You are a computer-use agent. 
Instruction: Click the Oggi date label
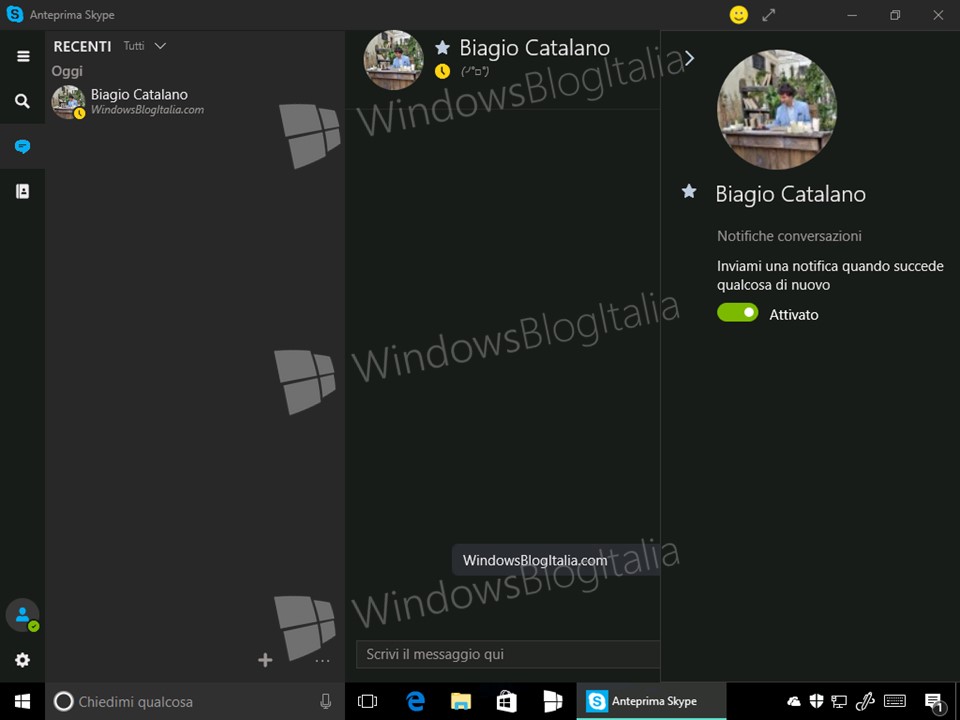point(67,72)
